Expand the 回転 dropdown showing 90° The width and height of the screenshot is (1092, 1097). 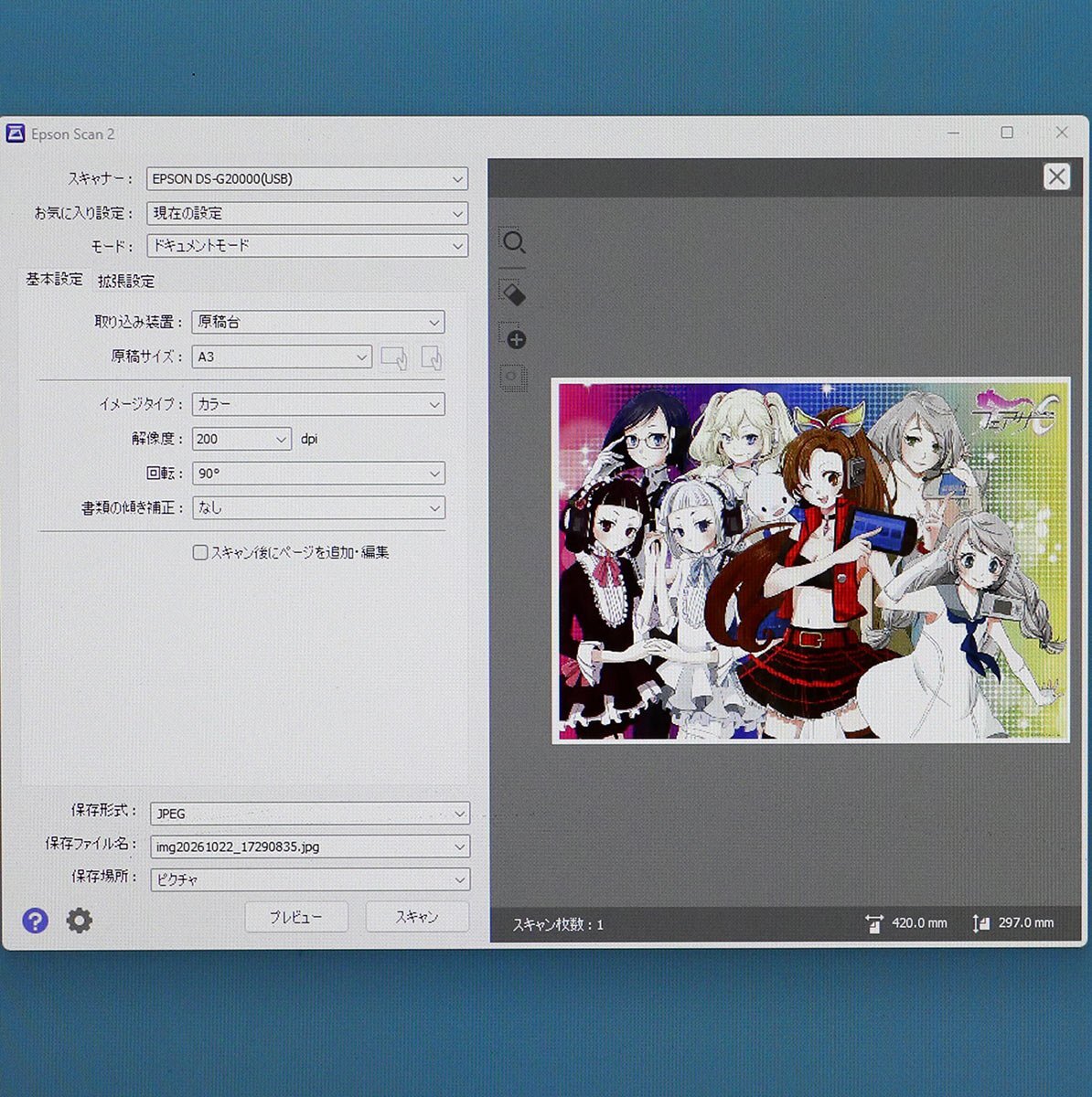coord(318,474)
